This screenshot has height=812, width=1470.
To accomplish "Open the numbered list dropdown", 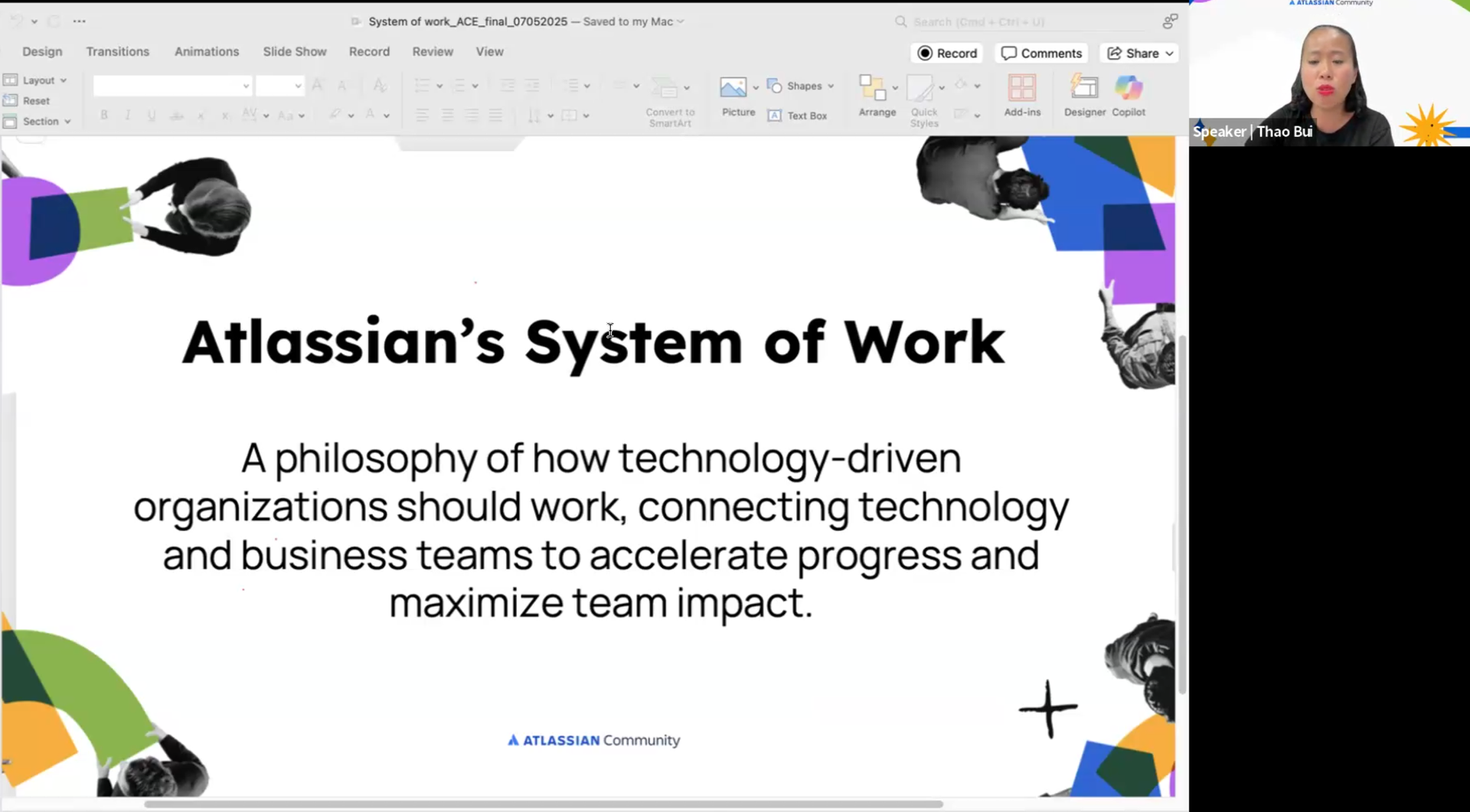I will pos(475,86).
